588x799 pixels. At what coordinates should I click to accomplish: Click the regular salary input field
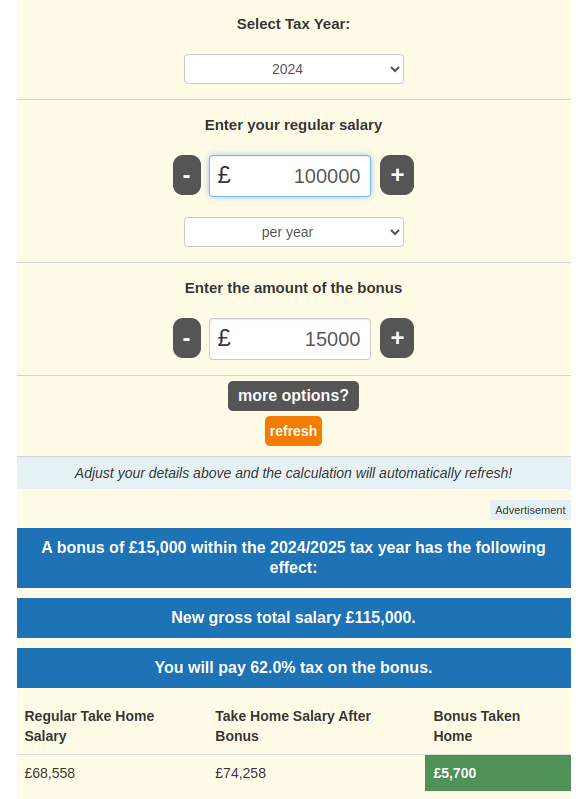290,176
